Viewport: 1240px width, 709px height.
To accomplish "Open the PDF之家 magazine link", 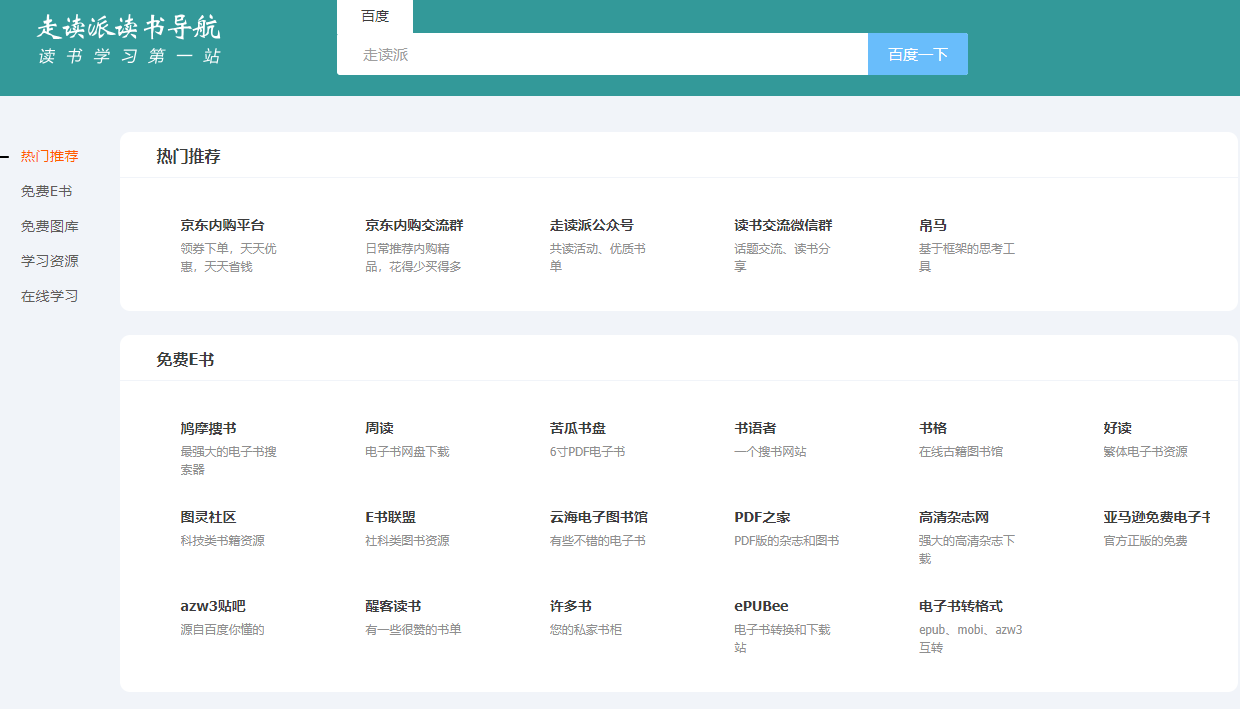I will 762,517.
